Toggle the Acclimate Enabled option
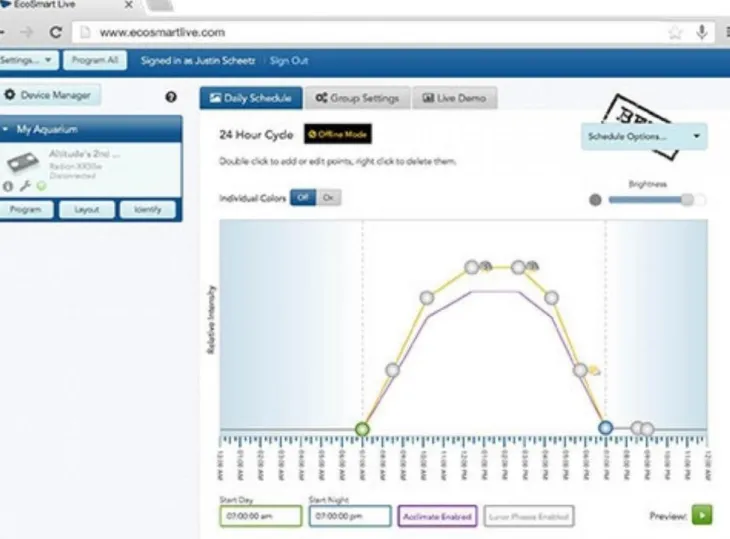 pyautogui.click(x=437, y=516)
